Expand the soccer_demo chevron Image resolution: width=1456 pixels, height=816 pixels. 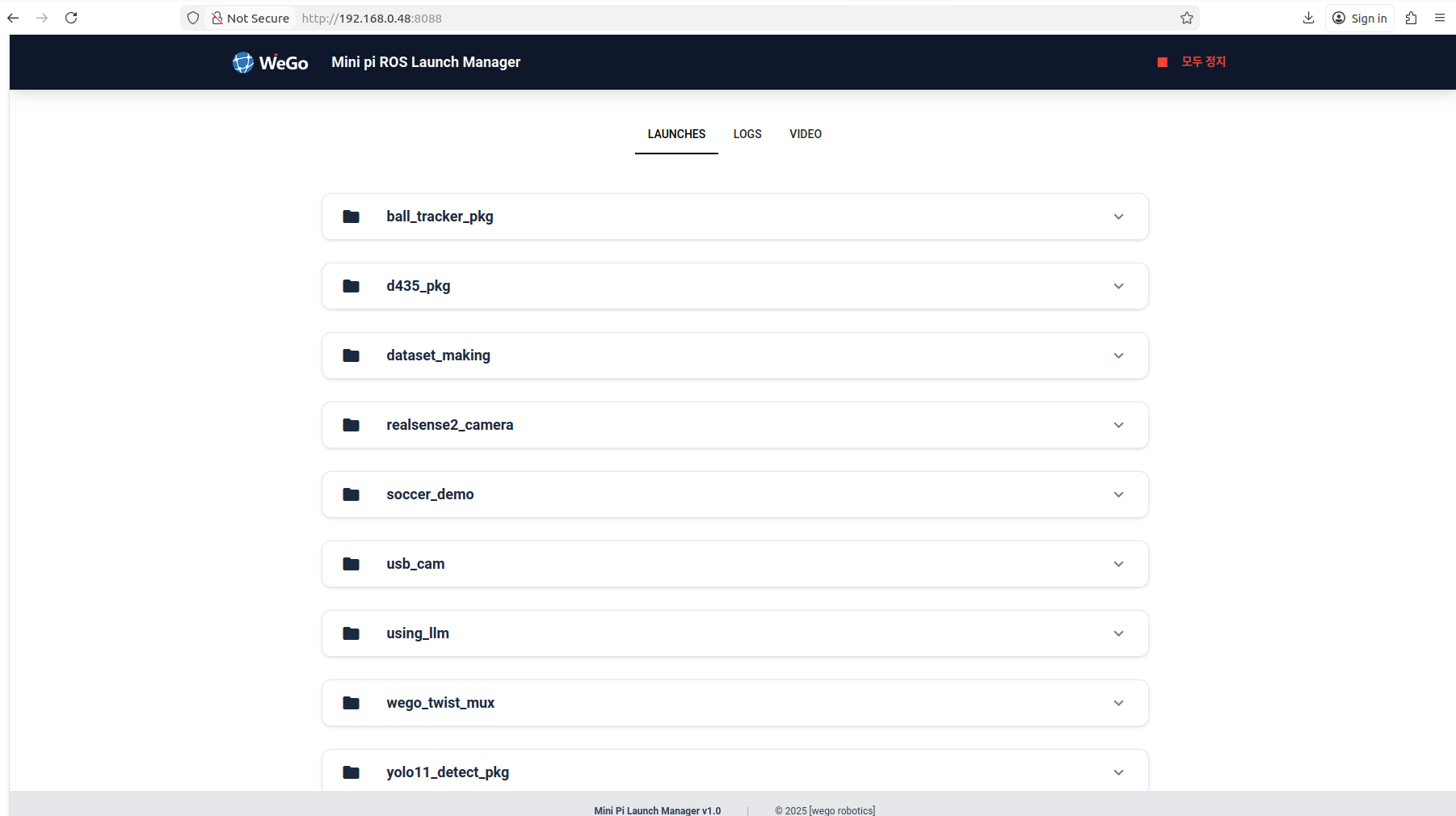tap(1118, 494)
